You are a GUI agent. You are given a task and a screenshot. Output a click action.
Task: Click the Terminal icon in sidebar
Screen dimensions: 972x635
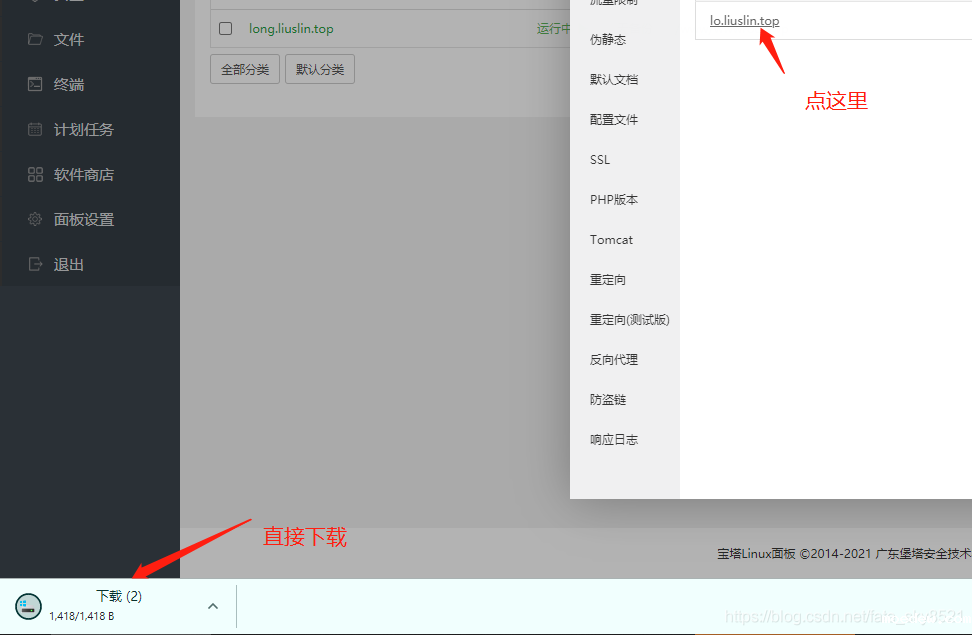(35, 85)
